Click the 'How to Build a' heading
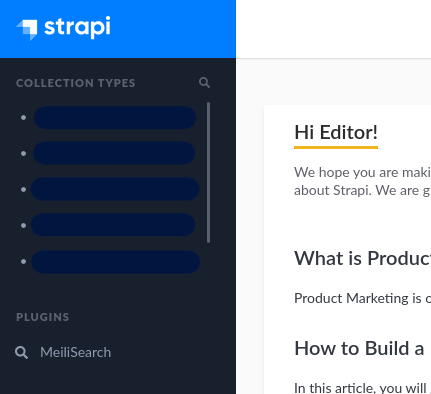The image size is (431, 394). pos(359,348)
